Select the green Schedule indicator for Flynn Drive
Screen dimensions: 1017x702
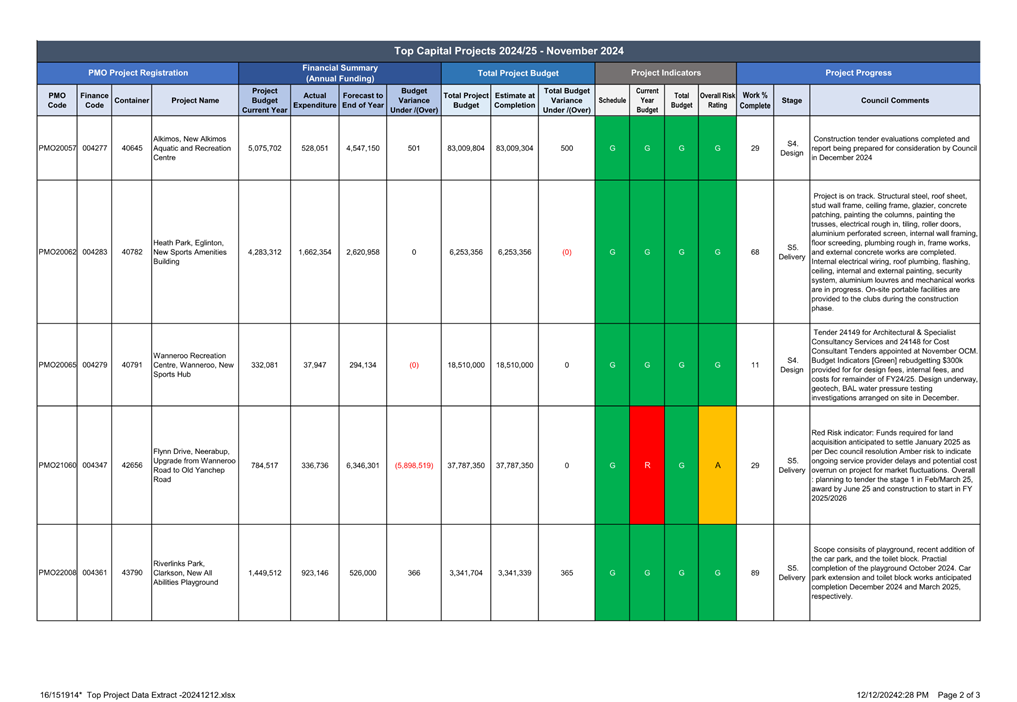[x=612, y=465]
